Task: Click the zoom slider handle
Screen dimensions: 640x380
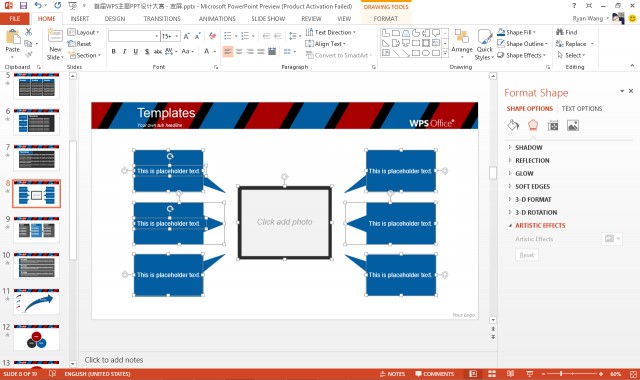Action: coord(561,374)
